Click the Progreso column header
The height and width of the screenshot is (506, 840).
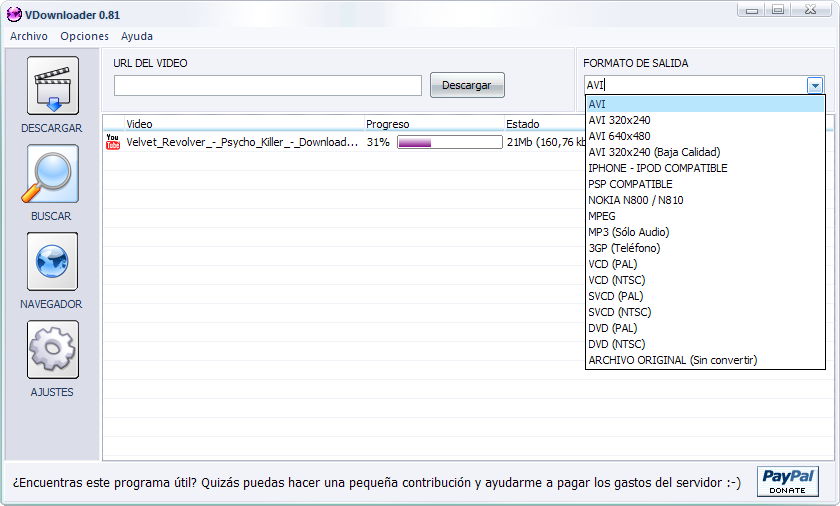(x=388, y=124)
